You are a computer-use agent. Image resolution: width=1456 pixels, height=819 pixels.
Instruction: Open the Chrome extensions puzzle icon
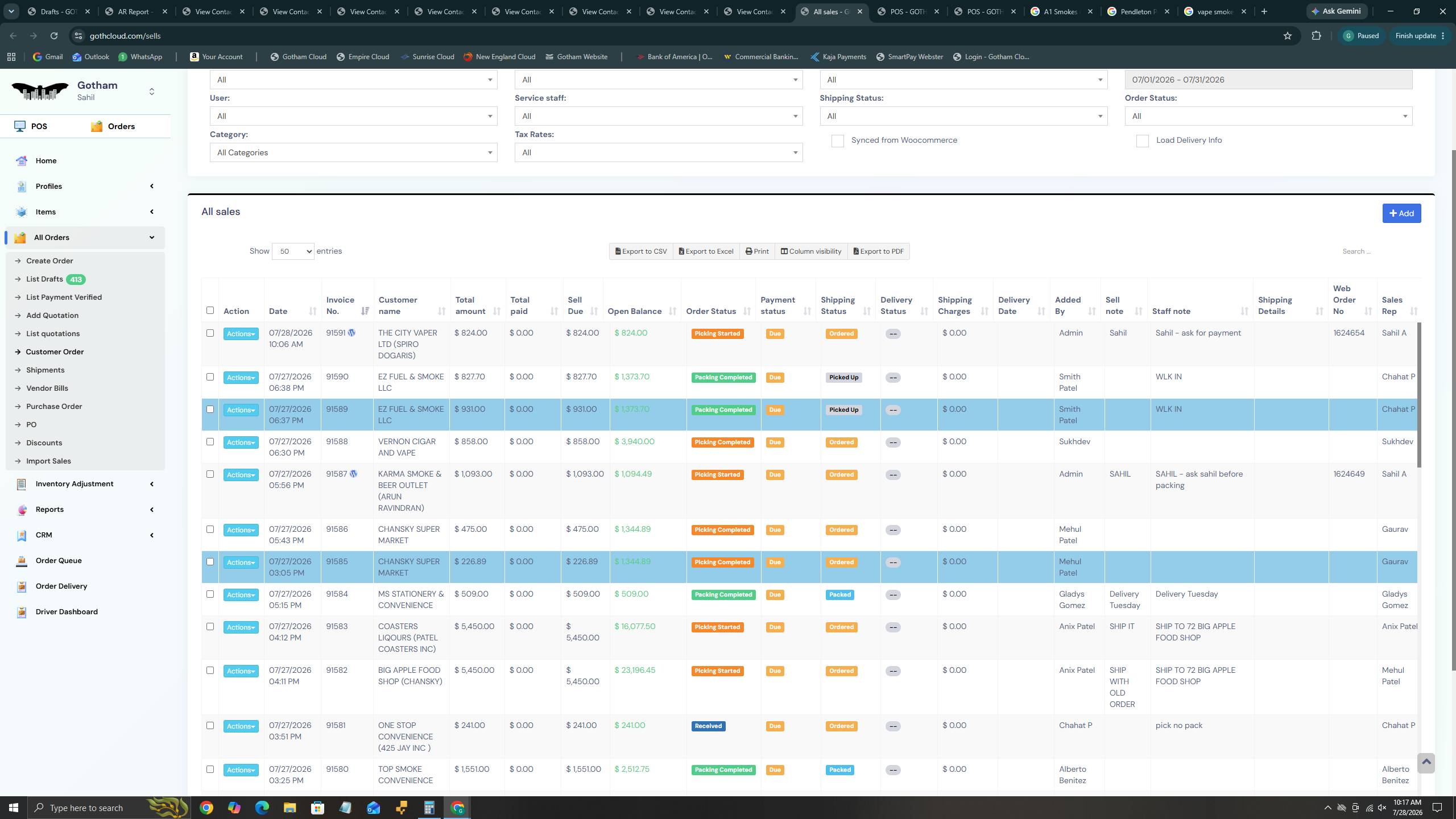click(x=1316, y=36)
